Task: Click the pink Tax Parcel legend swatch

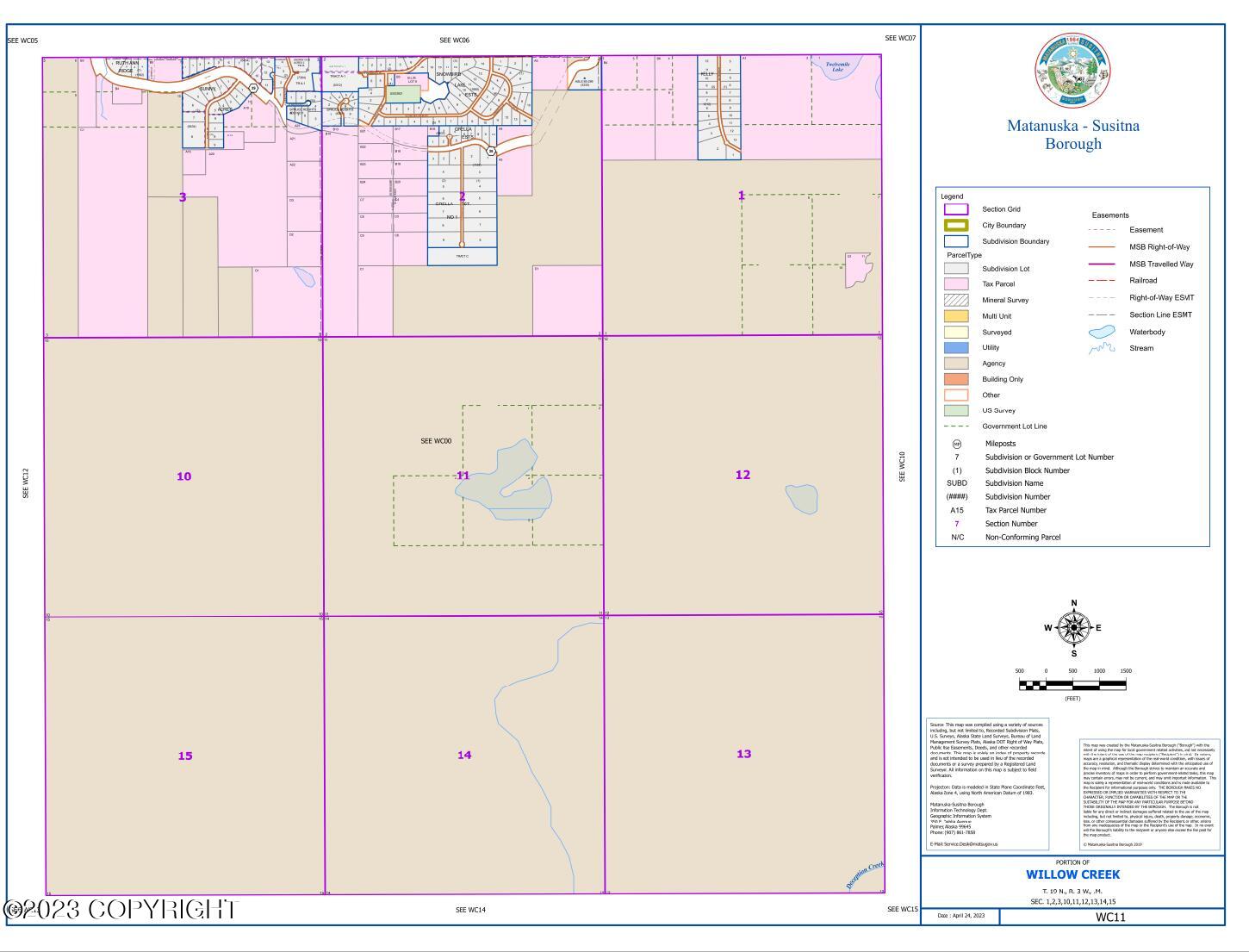Action: click(956, 283)
